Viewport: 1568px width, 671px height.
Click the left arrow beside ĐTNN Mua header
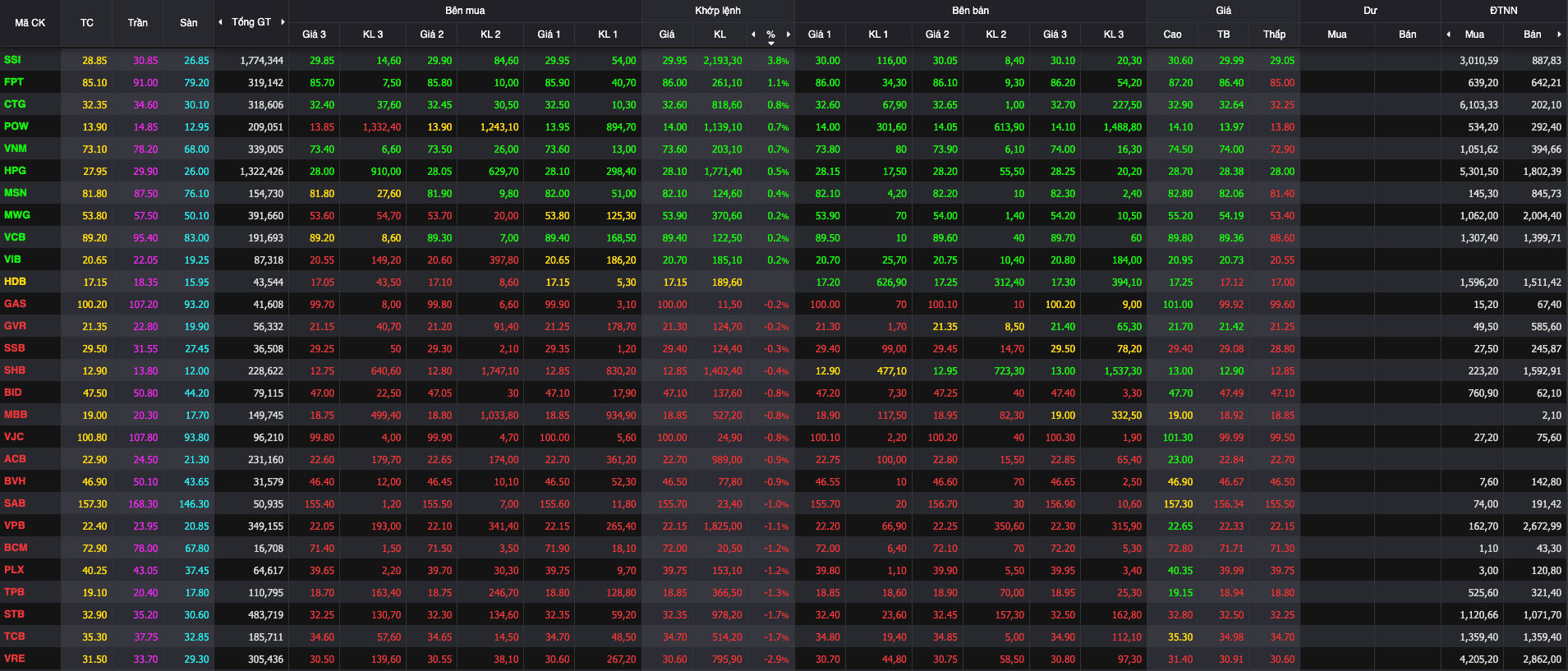point(1448,34)
